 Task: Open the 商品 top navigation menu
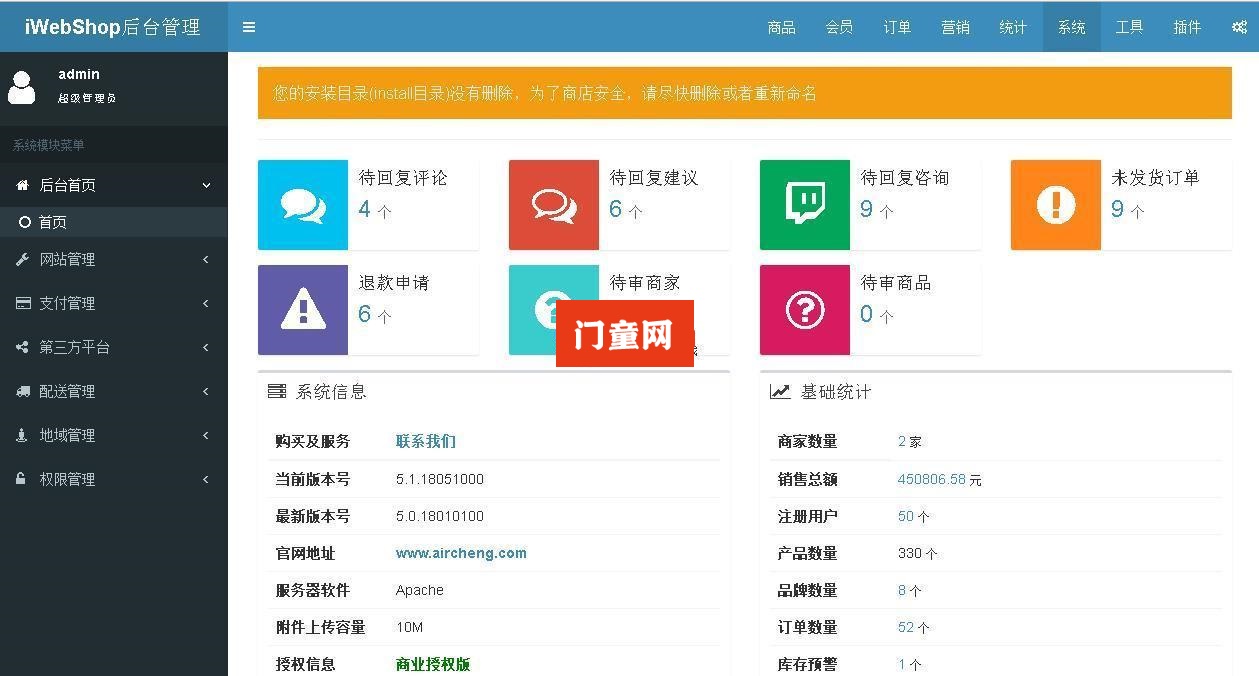coord(781,27)
